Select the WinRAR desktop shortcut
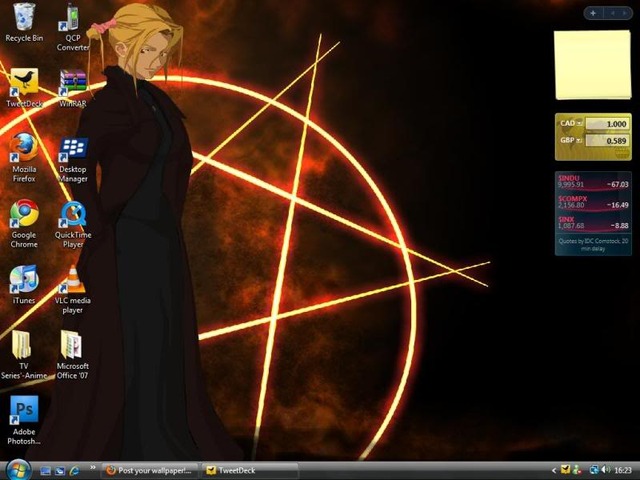Screen dimensions: 640x480 73,88
